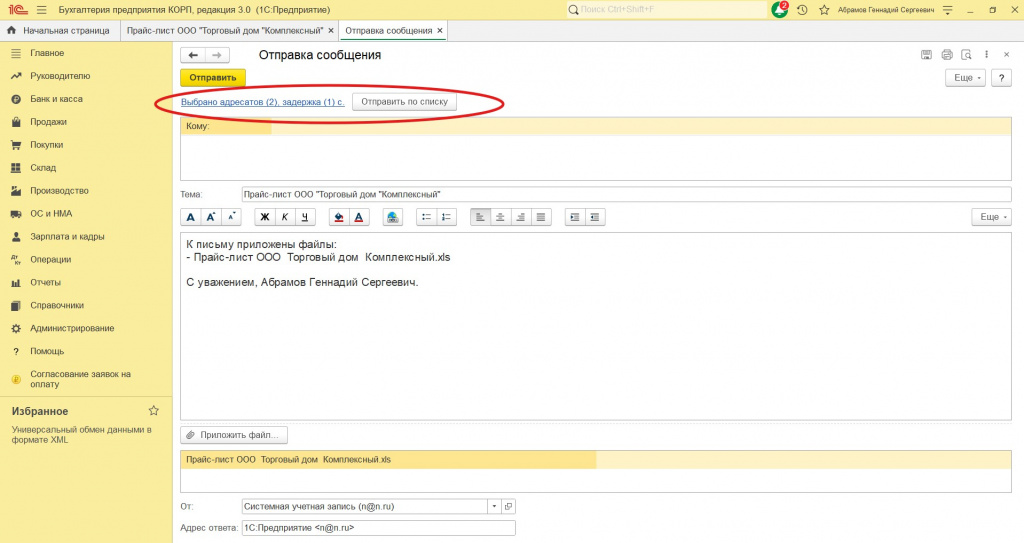Open print preview icon

pos(967,55)
